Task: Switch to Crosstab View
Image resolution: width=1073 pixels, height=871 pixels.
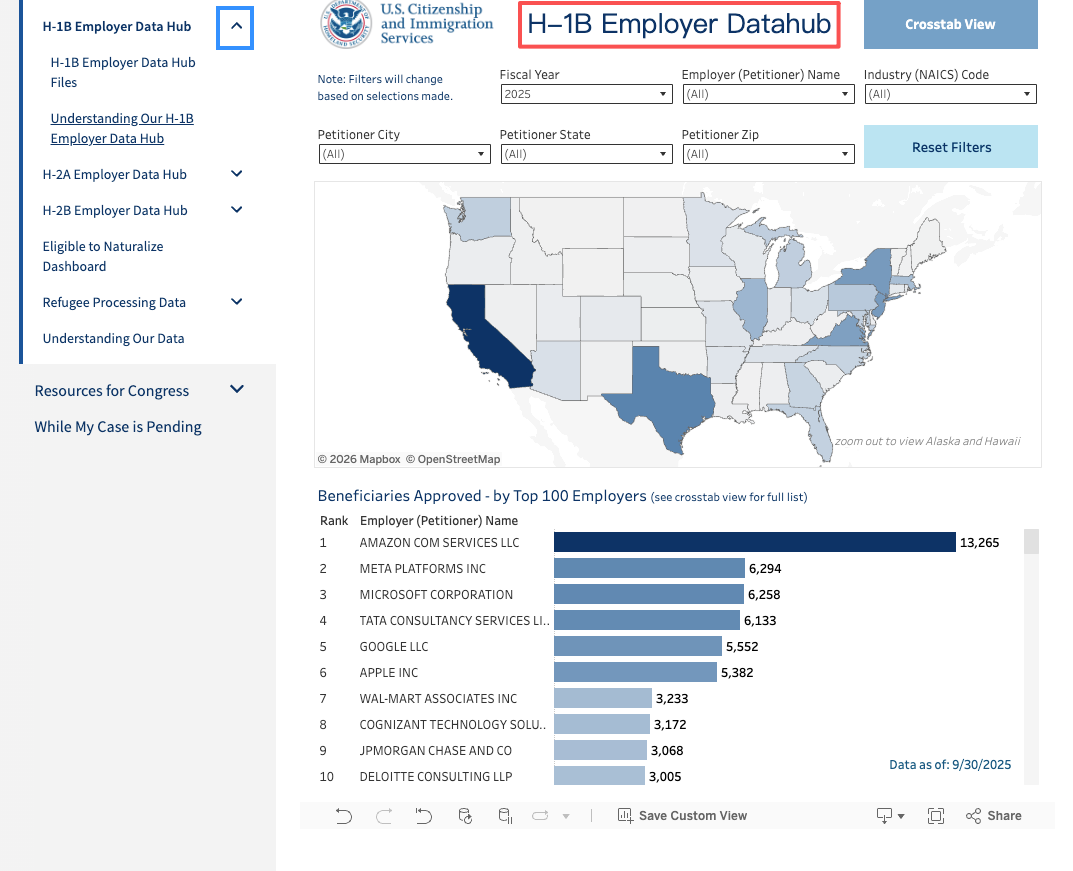Action: click(949, 24)
